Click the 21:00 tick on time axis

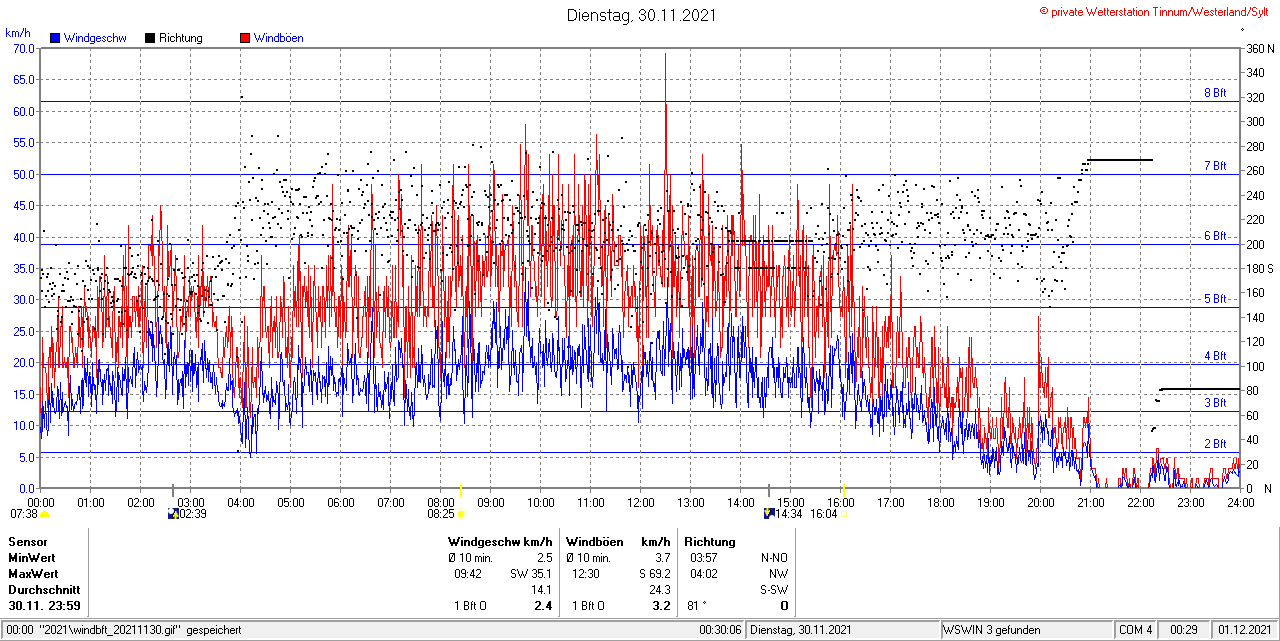tap(1090, 502)
